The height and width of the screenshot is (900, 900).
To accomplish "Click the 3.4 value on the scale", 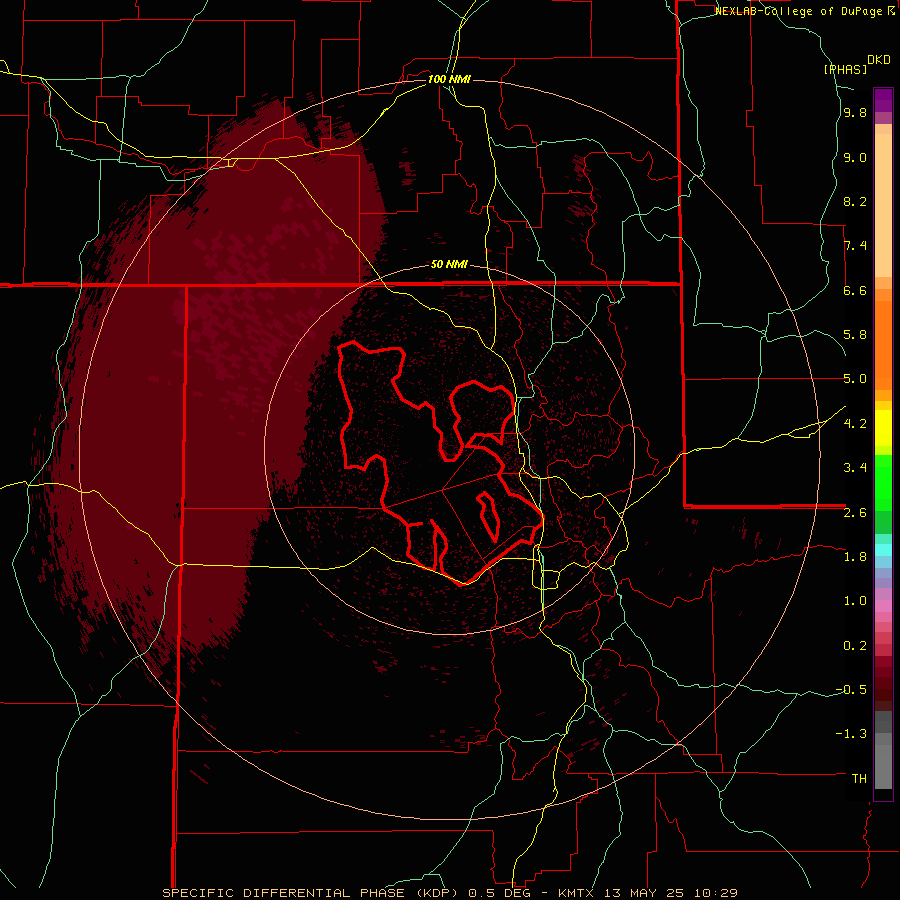I will coord(855,468).
